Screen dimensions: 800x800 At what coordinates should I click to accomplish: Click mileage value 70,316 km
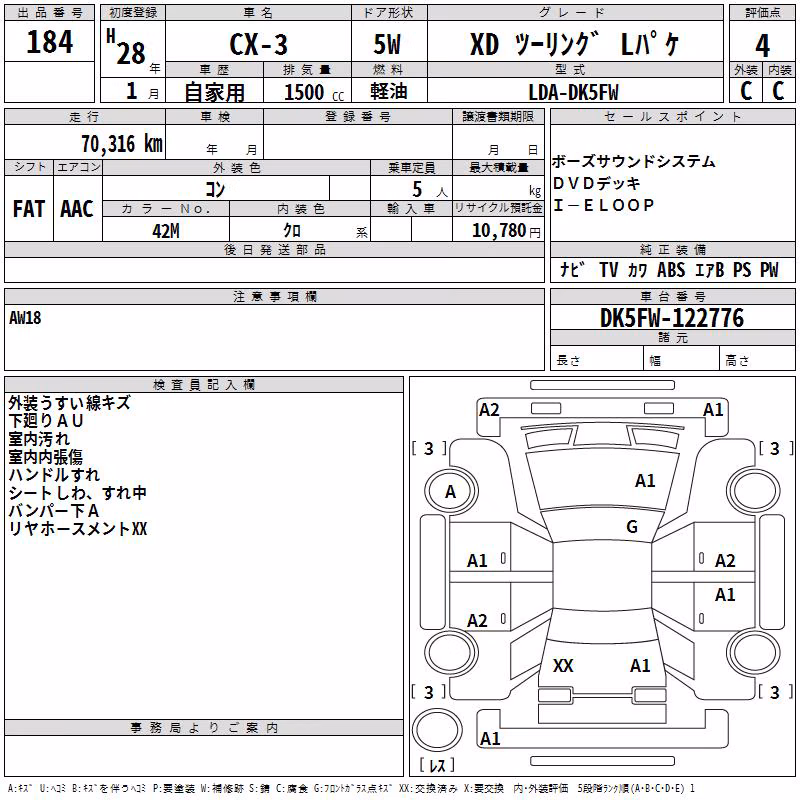122,144
